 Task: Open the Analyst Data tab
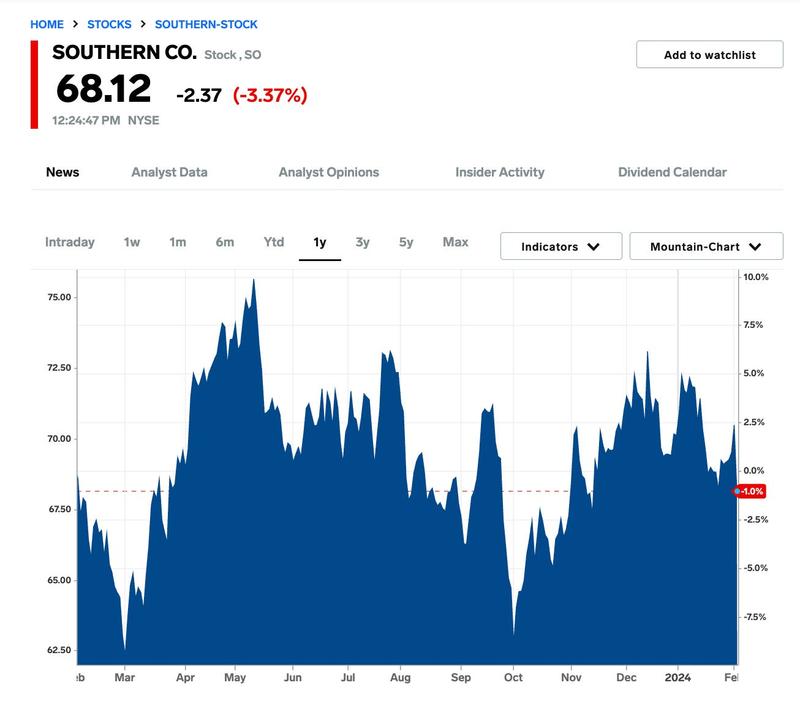(169, 172)
